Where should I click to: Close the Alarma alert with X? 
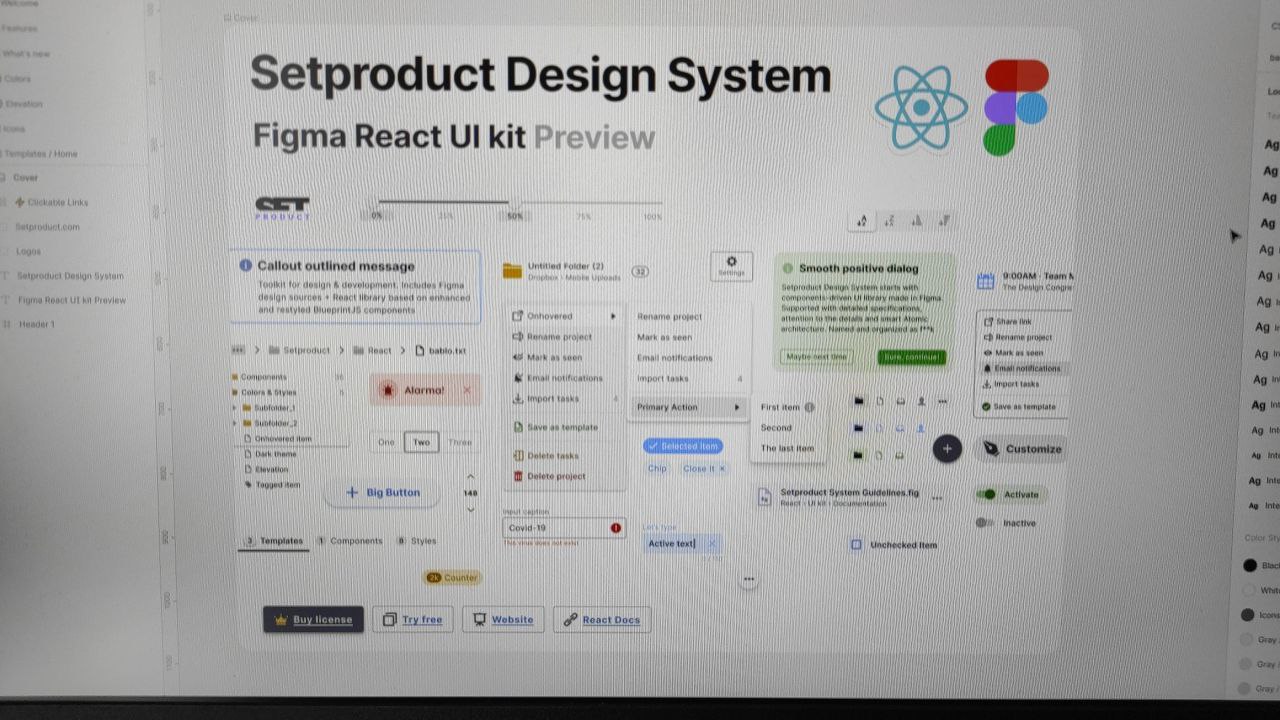466,390
